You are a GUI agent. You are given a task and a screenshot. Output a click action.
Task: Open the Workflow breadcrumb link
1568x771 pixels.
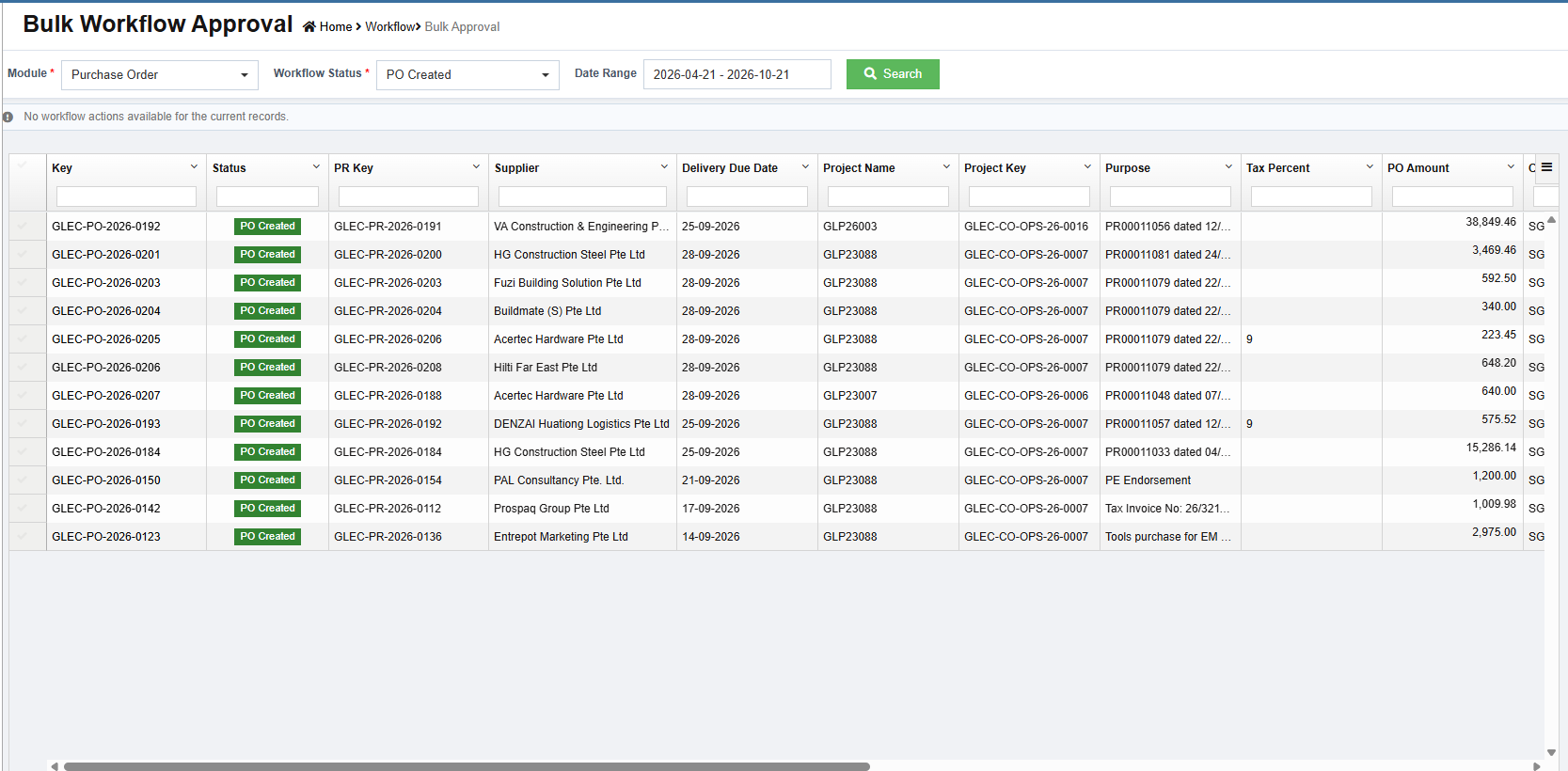389,26
